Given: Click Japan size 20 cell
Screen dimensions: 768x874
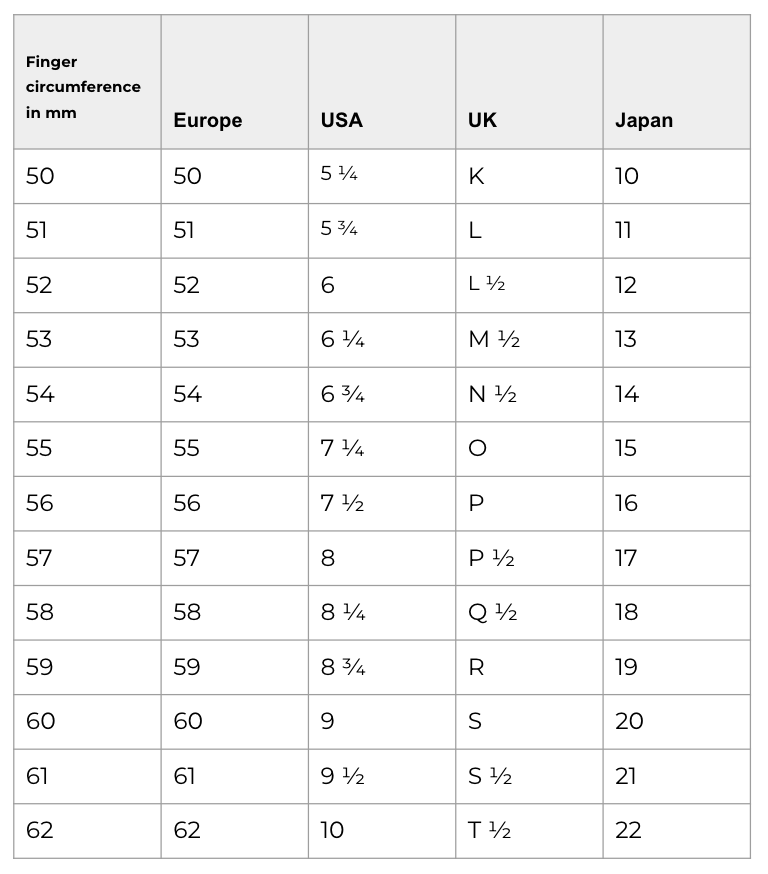Looking at the screenshot, I should 629,721.
